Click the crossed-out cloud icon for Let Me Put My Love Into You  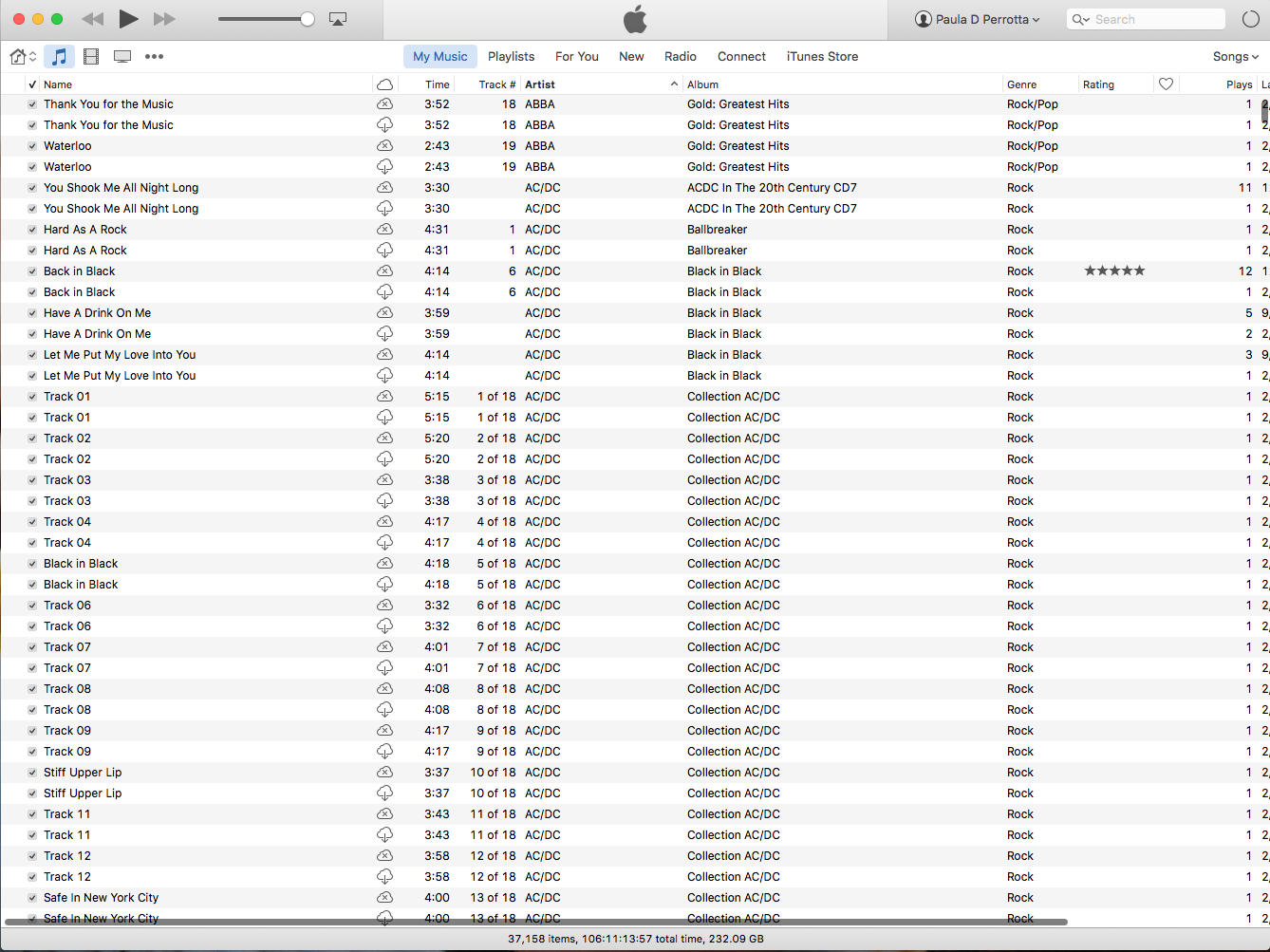384,355
